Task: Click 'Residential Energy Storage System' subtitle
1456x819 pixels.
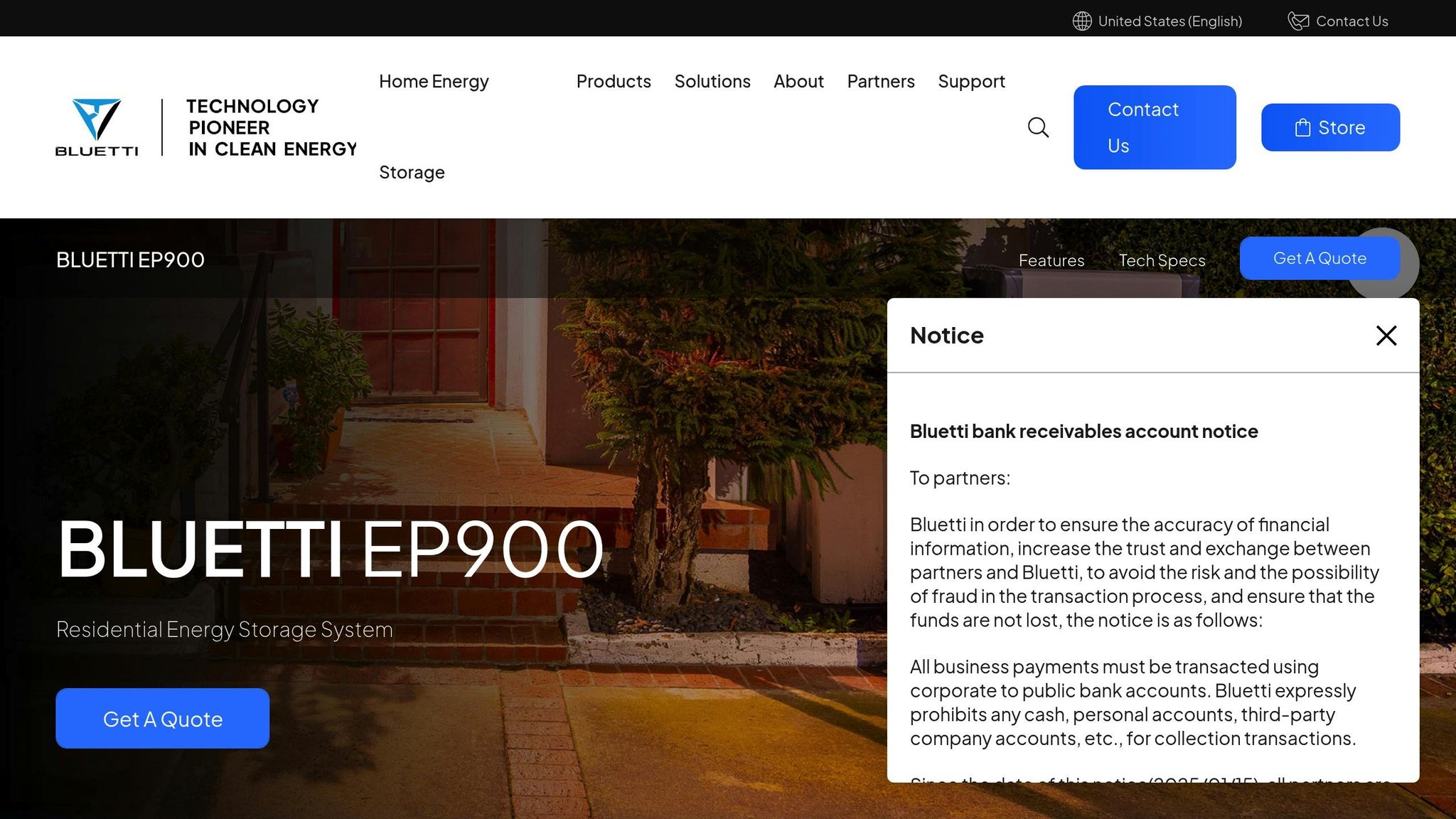Action: click(224, 629)
